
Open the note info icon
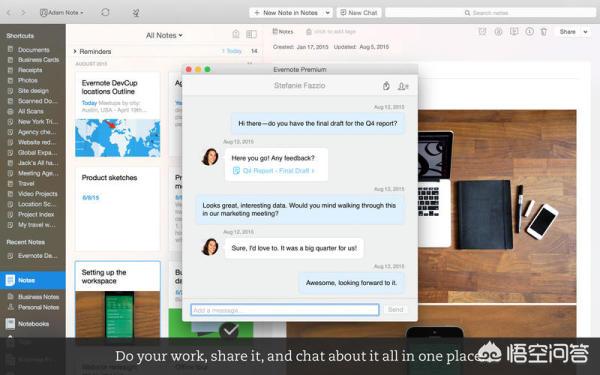(x=529, y=32)
